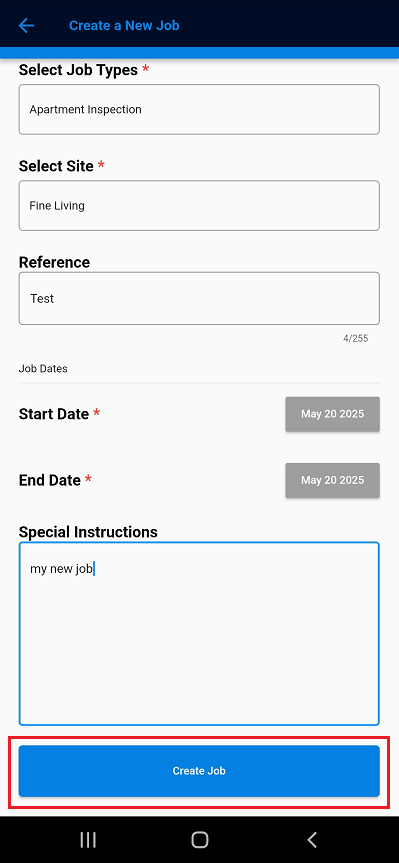The width and height of the screenshot is (399, 863).
Task: Open the End Date picker button
Action: click(x=332, y=480)
